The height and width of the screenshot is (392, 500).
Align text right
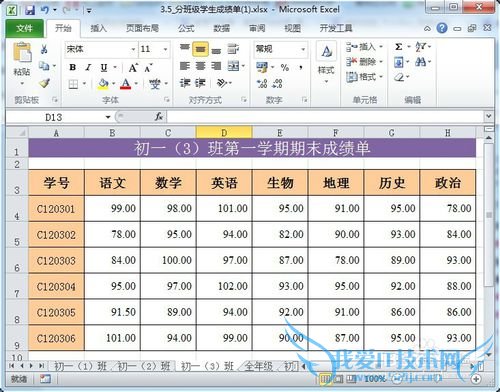216,66
